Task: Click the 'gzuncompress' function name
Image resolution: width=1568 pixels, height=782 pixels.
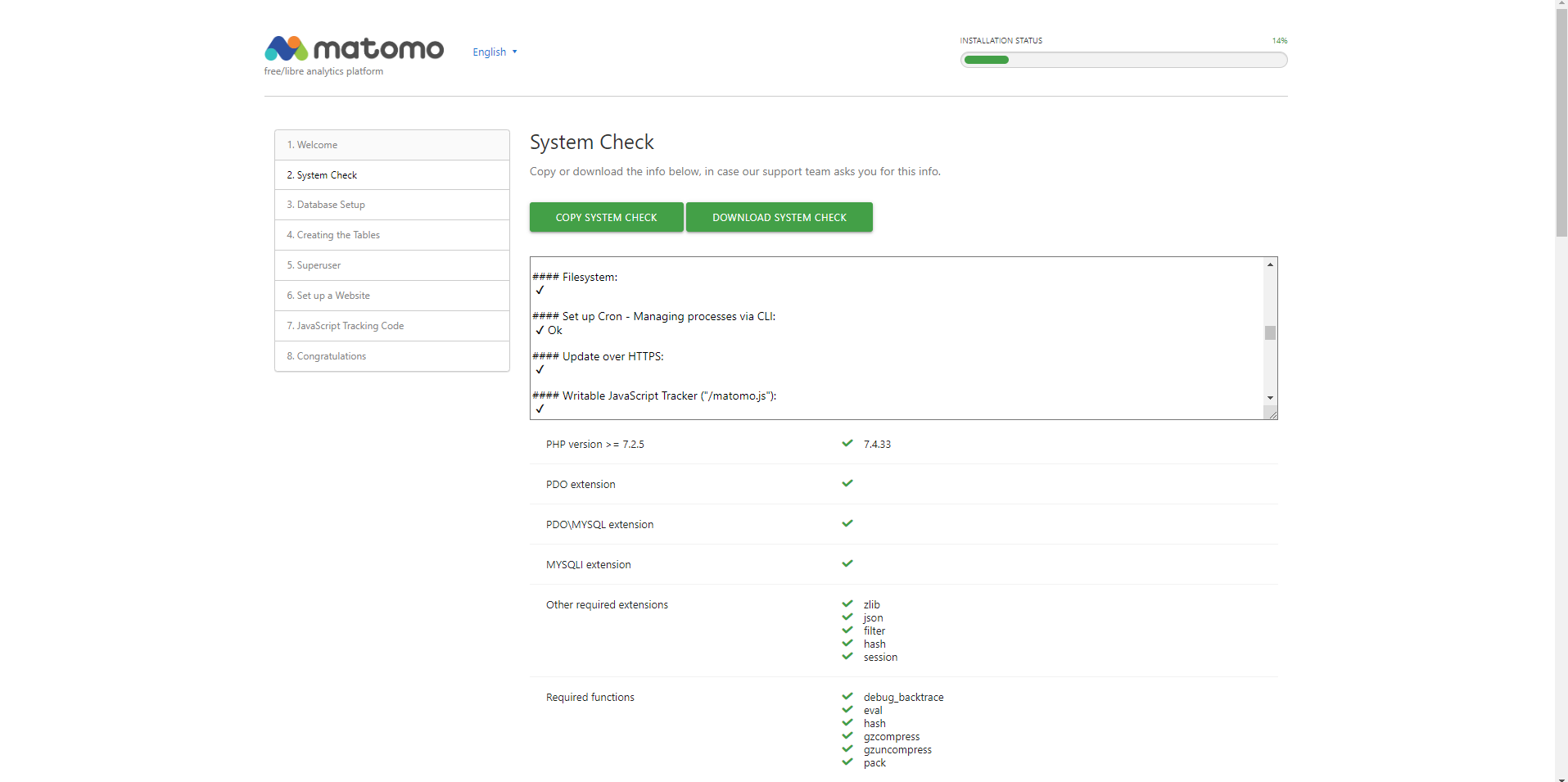Action: tap(897, 750)
